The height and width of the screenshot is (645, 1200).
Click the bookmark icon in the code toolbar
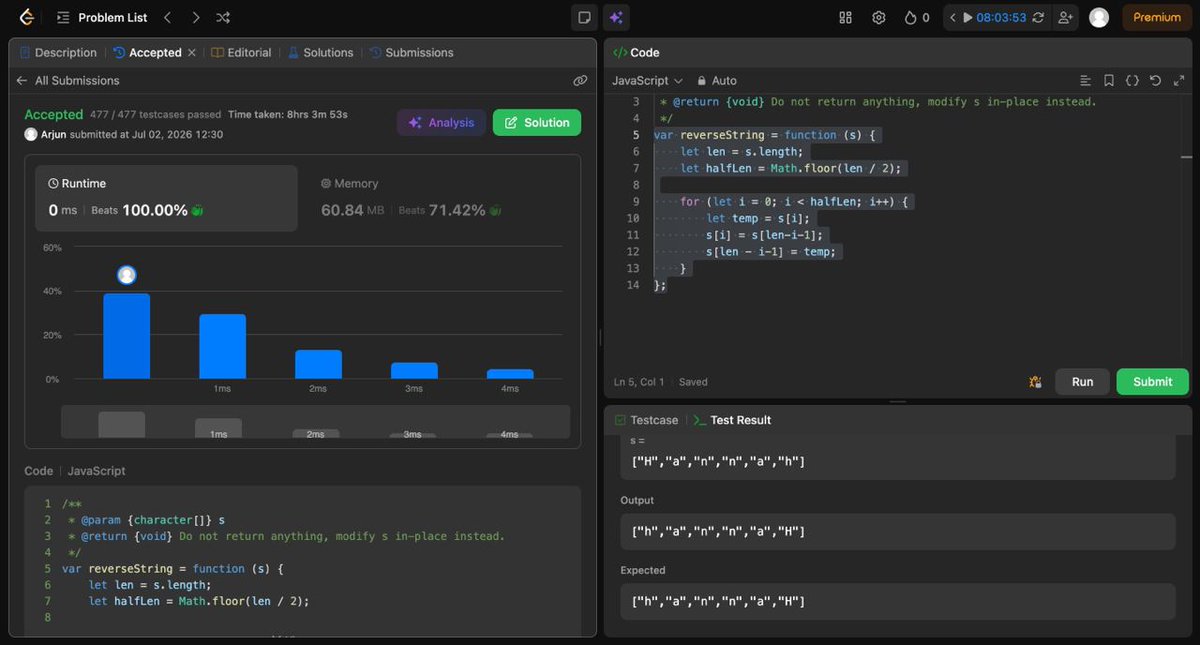(1109, 80)
